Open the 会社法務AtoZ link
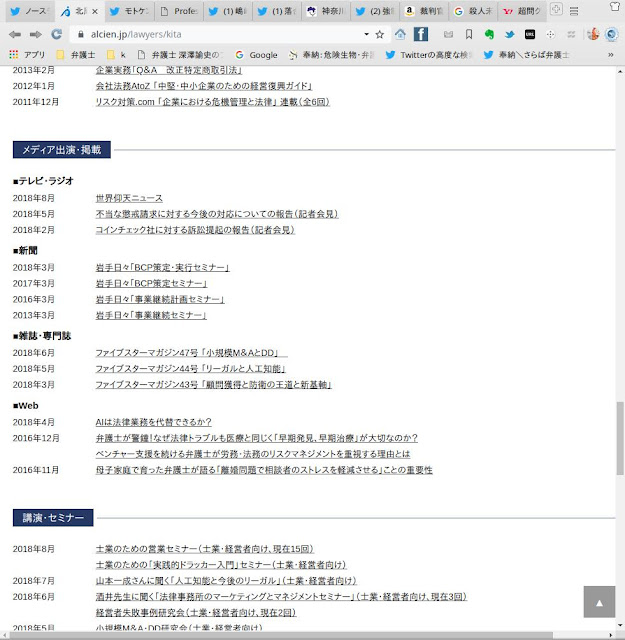The image size is (625, 640). pos(204,86)
